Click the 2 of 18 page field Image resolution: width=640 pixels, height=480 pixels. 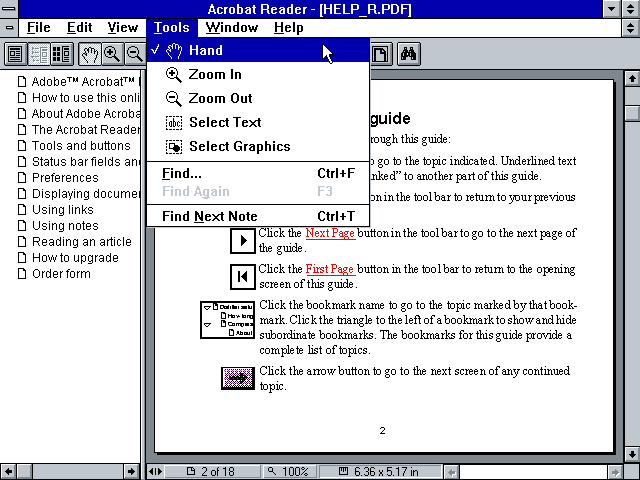pos(211,471)
